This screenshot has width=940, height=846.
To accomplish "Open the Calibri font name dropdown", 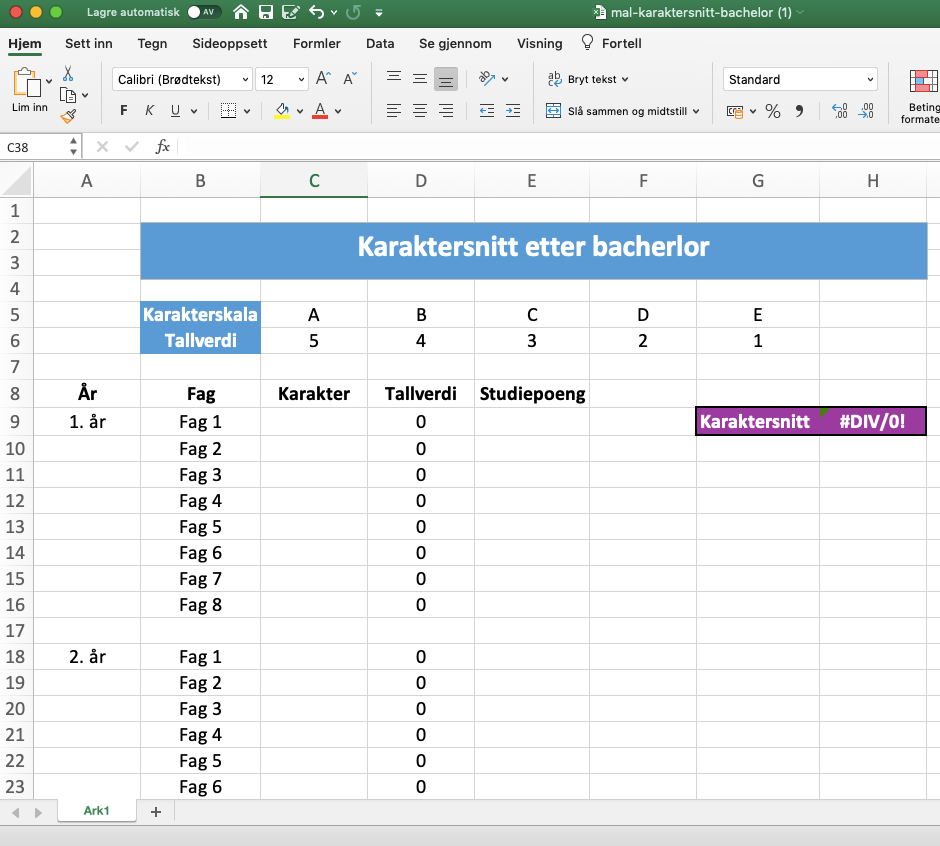I will pyautogui.click(x=246, y=80).
